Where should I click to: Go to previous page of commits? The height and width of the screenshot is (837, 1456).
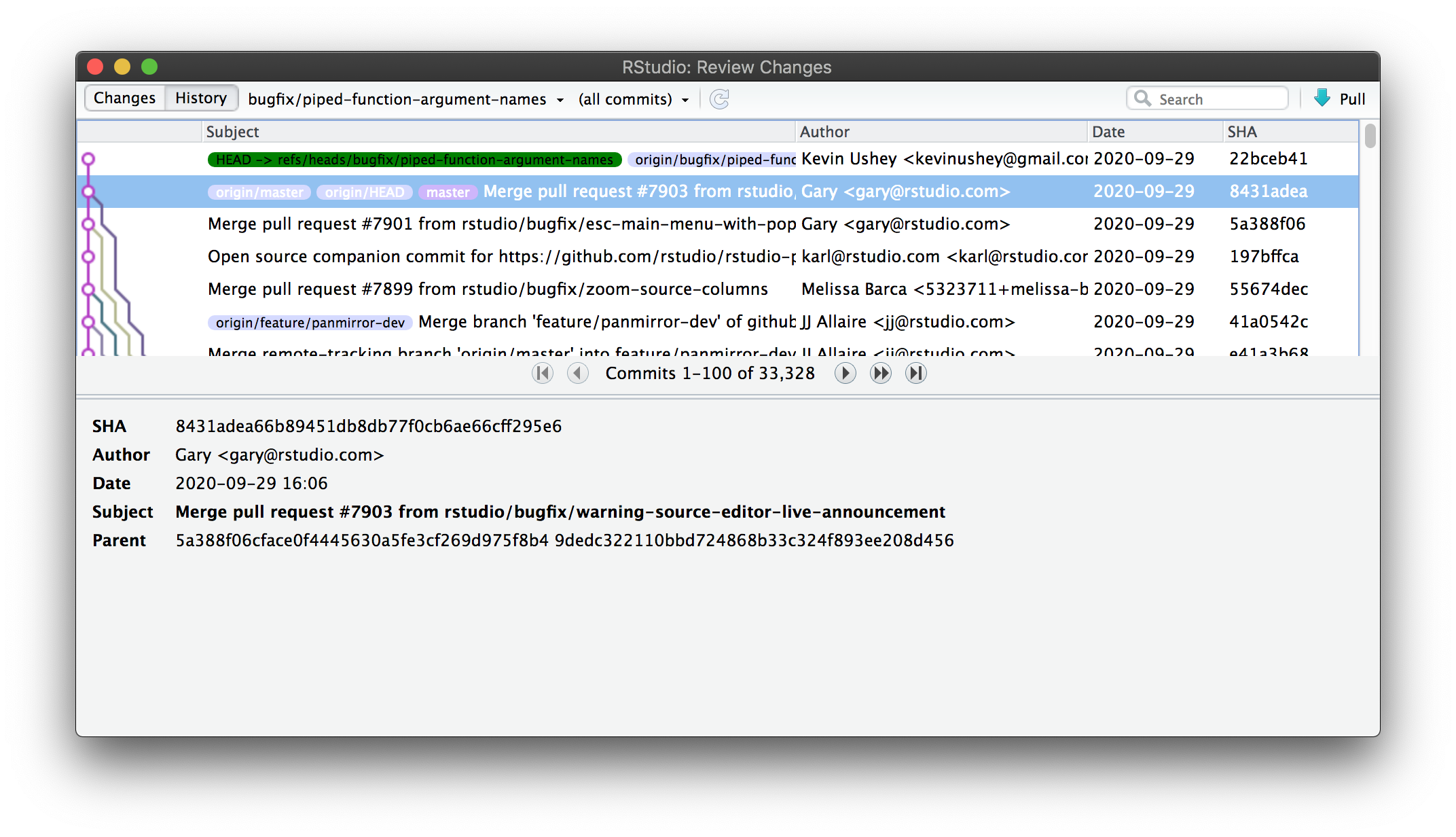[x=577, y=373]
